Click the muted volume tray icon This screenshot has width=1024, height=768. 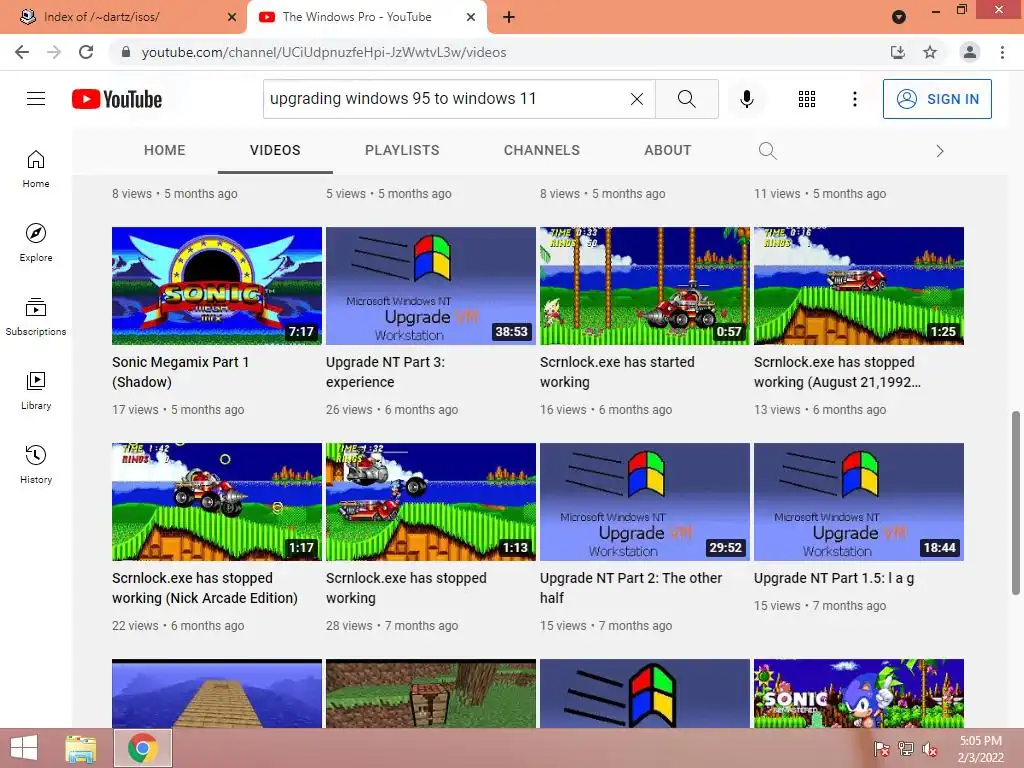[x=930, y=749]
